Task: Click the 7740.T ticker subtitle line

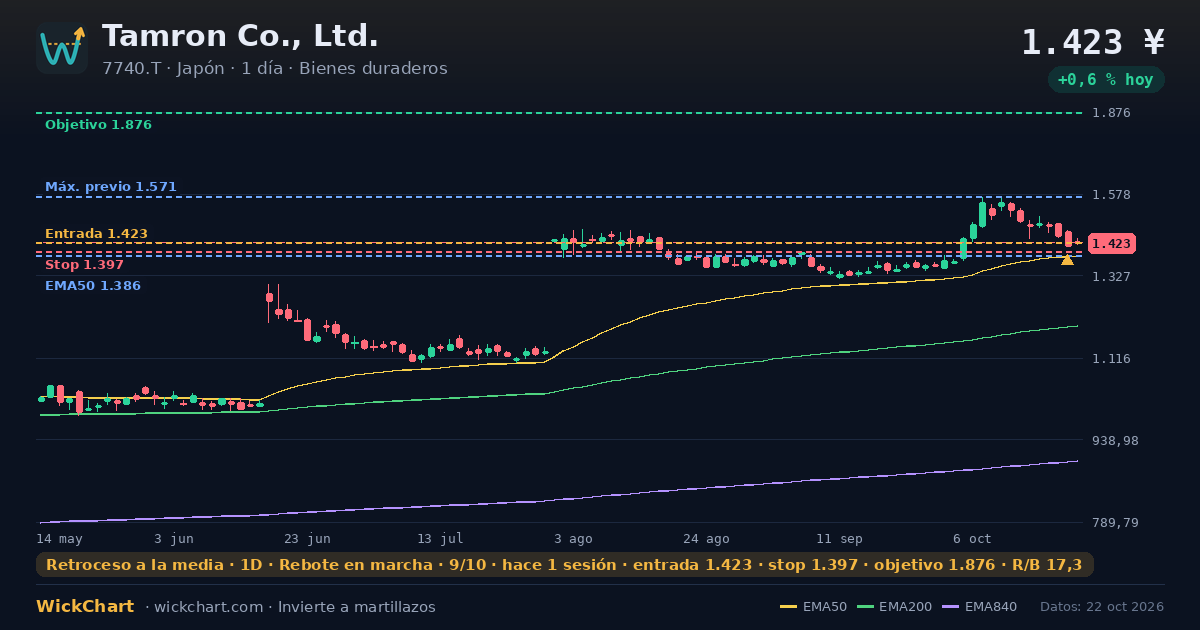Action: (x=275, y=69)
